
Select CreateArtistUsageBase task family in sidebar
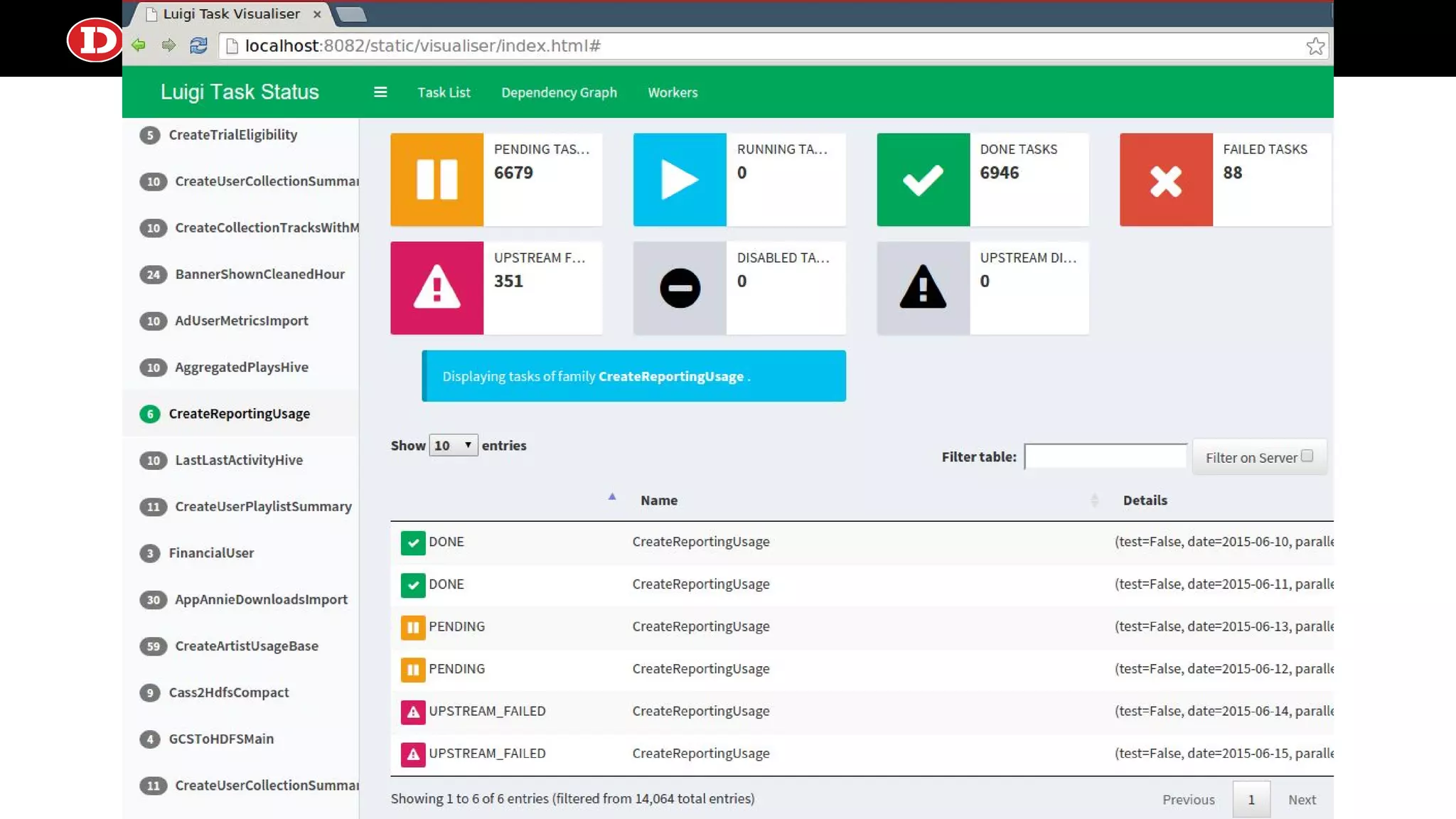246,646
